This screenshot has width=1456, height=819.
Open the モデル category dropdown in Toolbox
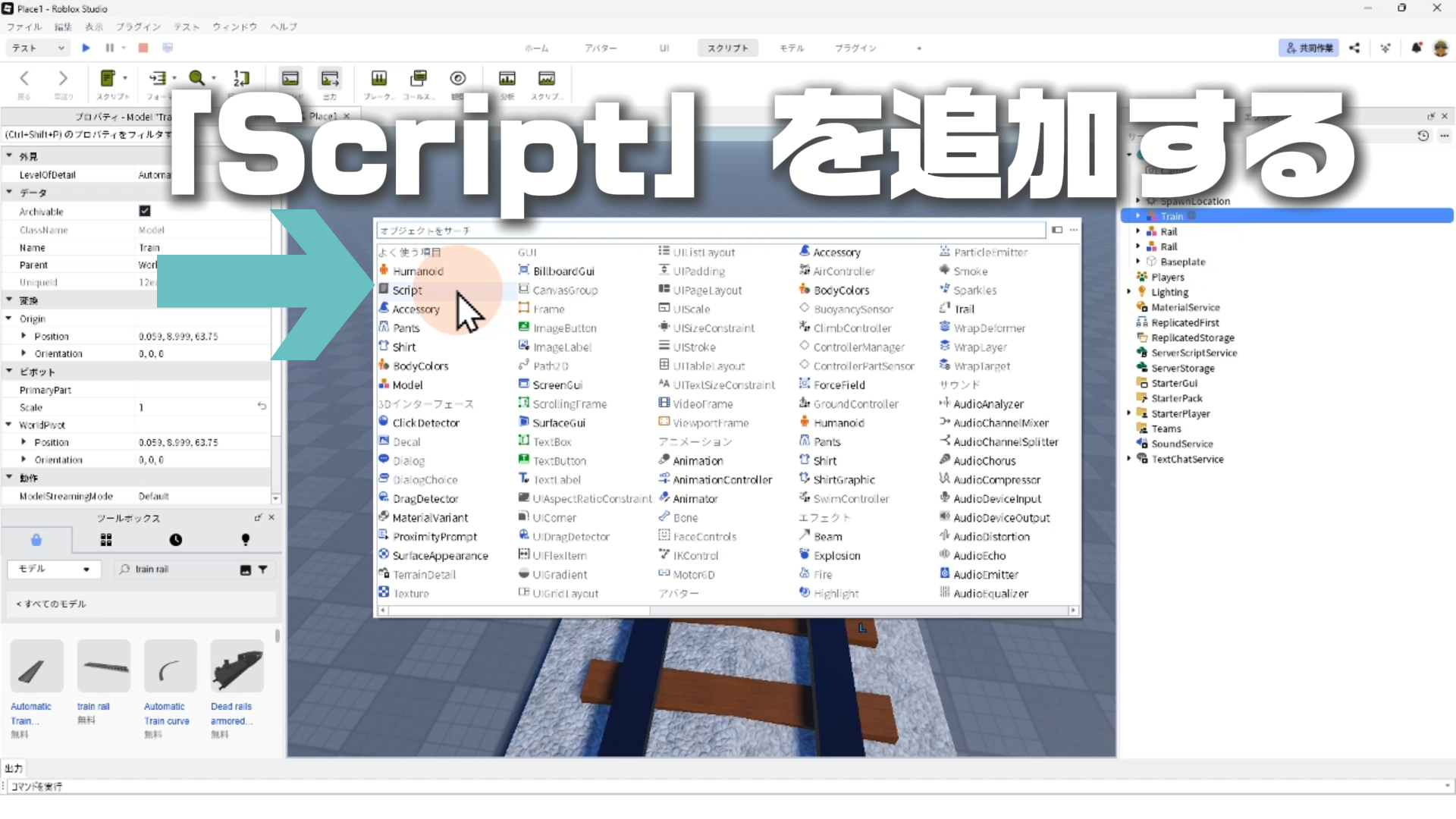pyautogui.click(x=54, y=569)
